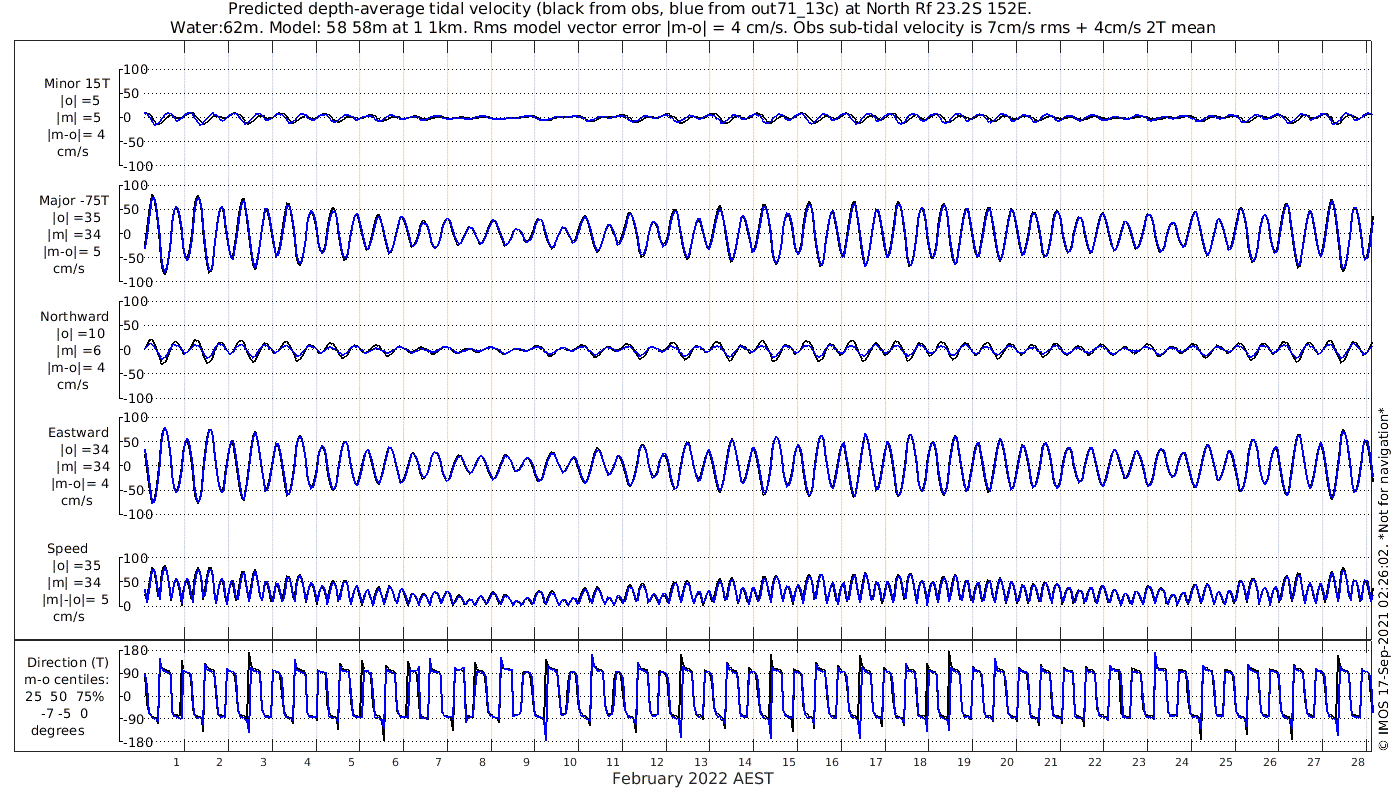Click day 1 tick label on time axis
1400x800 pixels.
click(177, 762)
